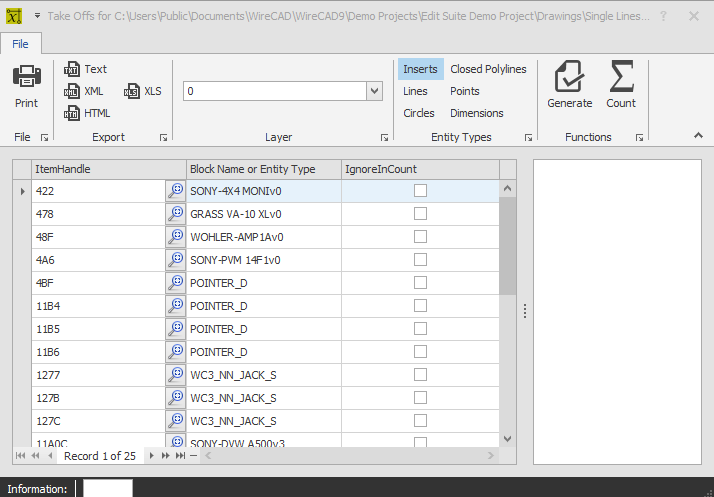Check IgnoreInCount for GRASS VA-10 XLv0
The image size is (714, 497).
click(420, 213)
